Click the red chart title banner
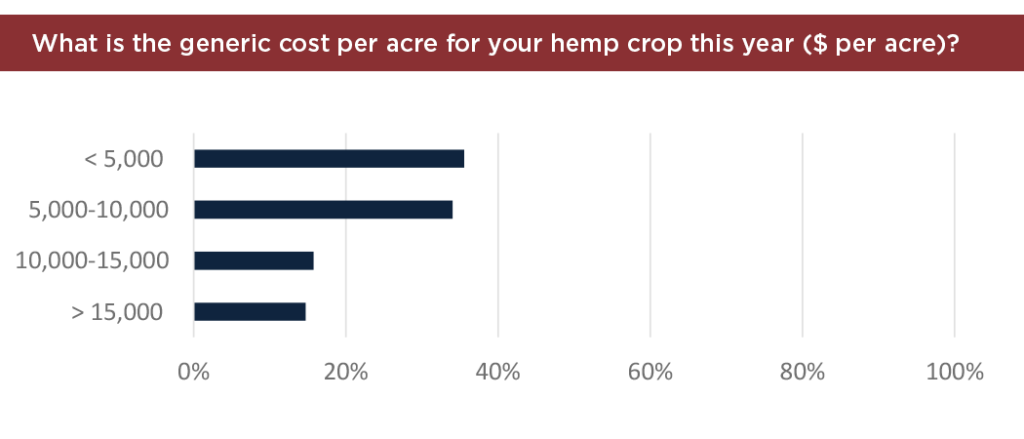The height and width of the screenshot is (439, 1024). [512, 43]
